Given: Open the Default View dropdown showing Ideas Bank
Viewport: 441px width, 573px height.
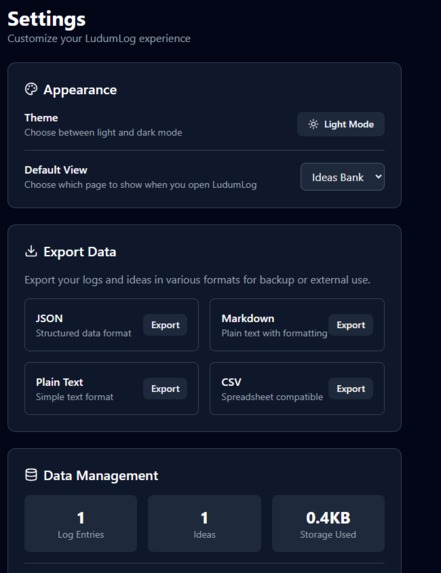Looking at the screenshot, I should tap(342, 177).
